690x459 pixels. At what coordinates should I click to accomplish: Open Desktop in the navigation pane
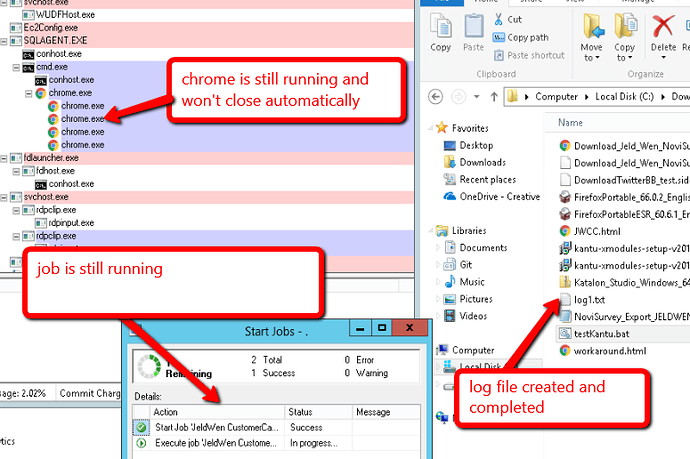(x=476, y=145)
